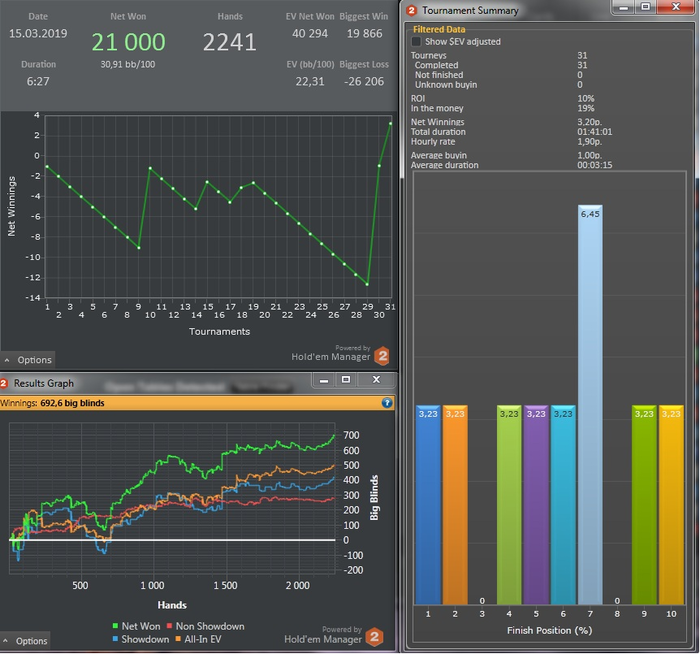Click the Tournament Summary title text
This screenshot has height=654, width=700.
[470, 10]
